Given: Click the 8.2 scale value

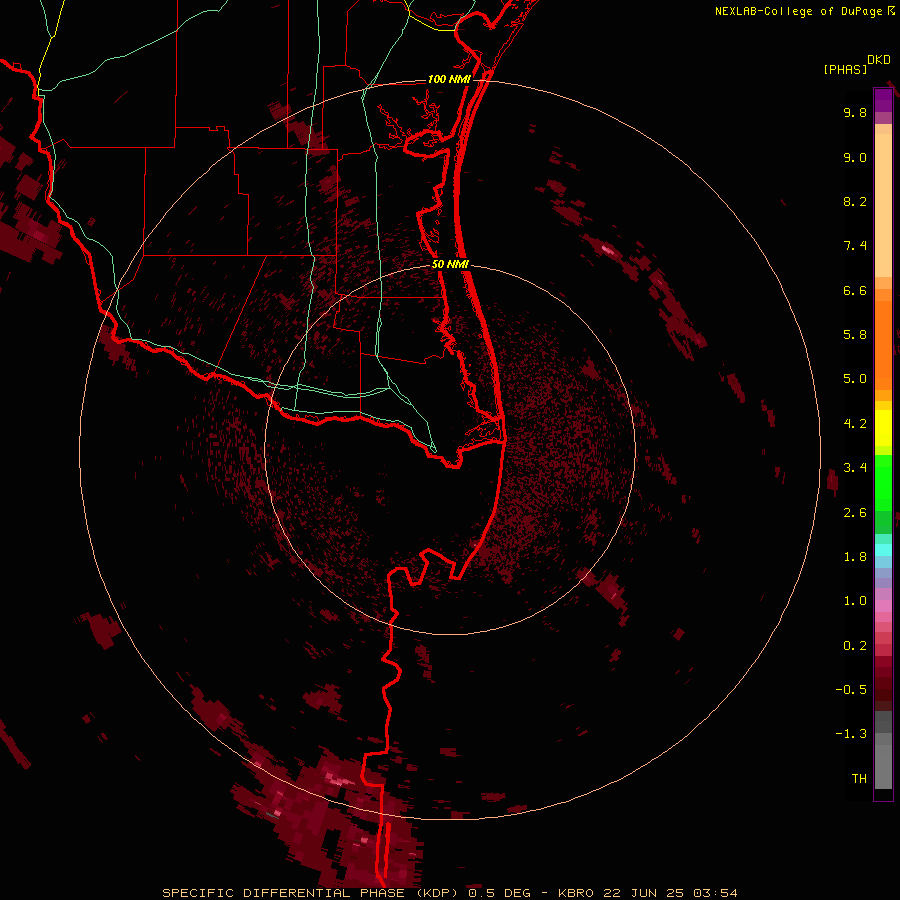Looking at the screenshot, I should 855,201.
